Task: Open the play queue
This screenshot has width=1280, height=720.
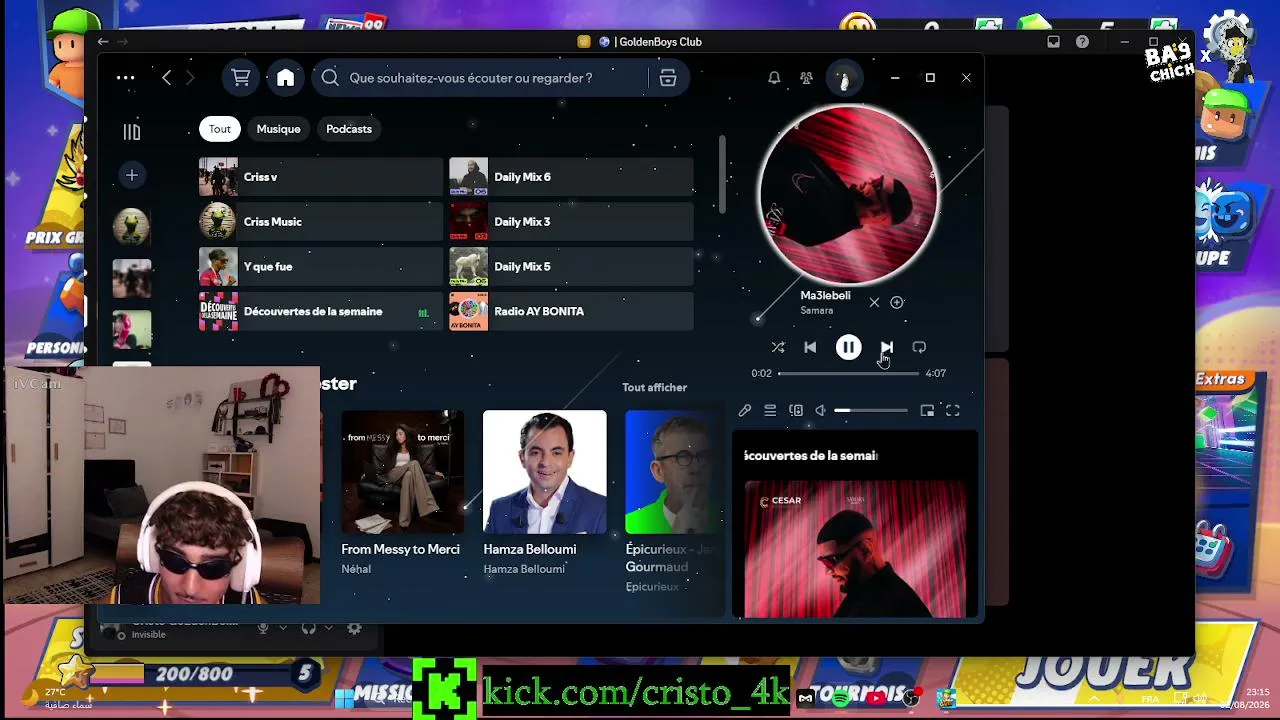Action: (770, 410)
